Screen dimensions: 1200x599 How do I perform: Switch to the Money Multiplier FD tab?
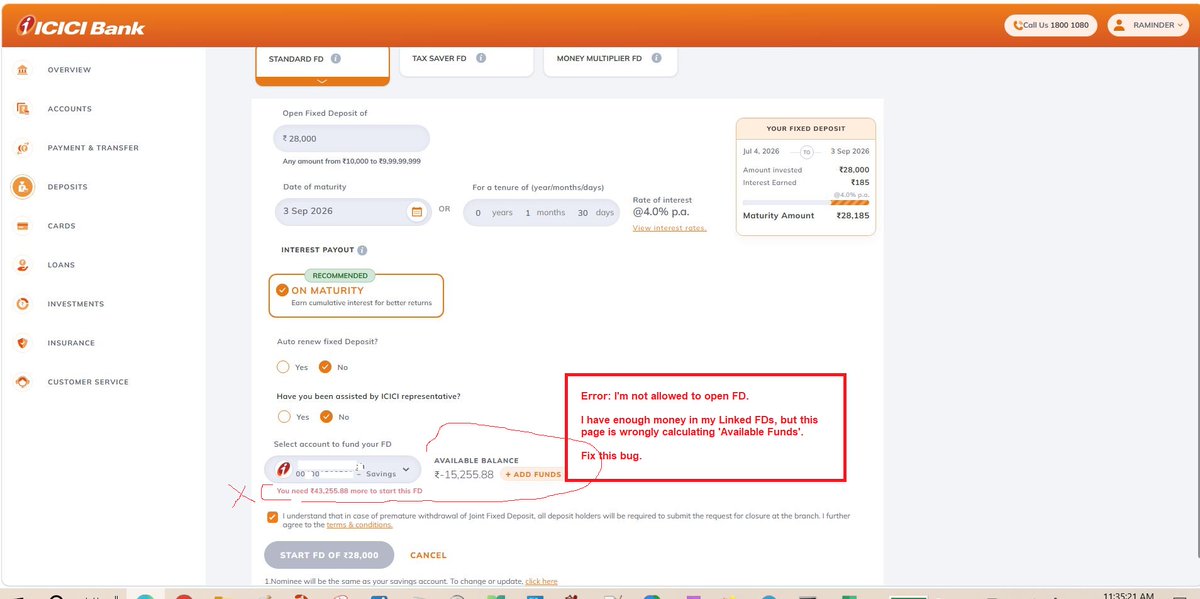610,59
